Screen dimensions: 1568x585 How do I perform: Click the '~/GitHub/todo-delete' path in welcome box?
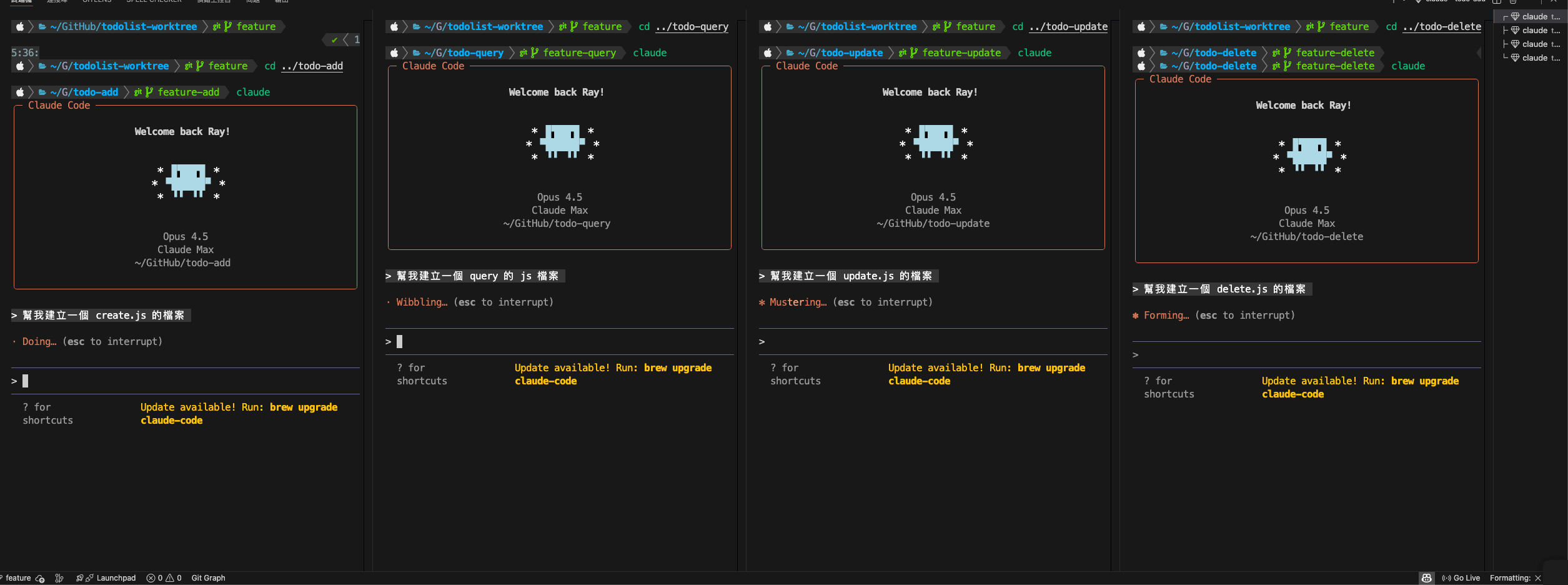pos(1306,237)
